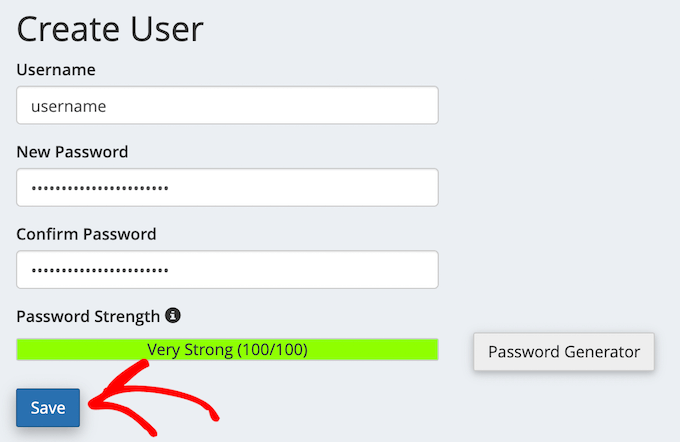Click the Create User heading
The height and width of the screenshot is (442, 680).
110,28
